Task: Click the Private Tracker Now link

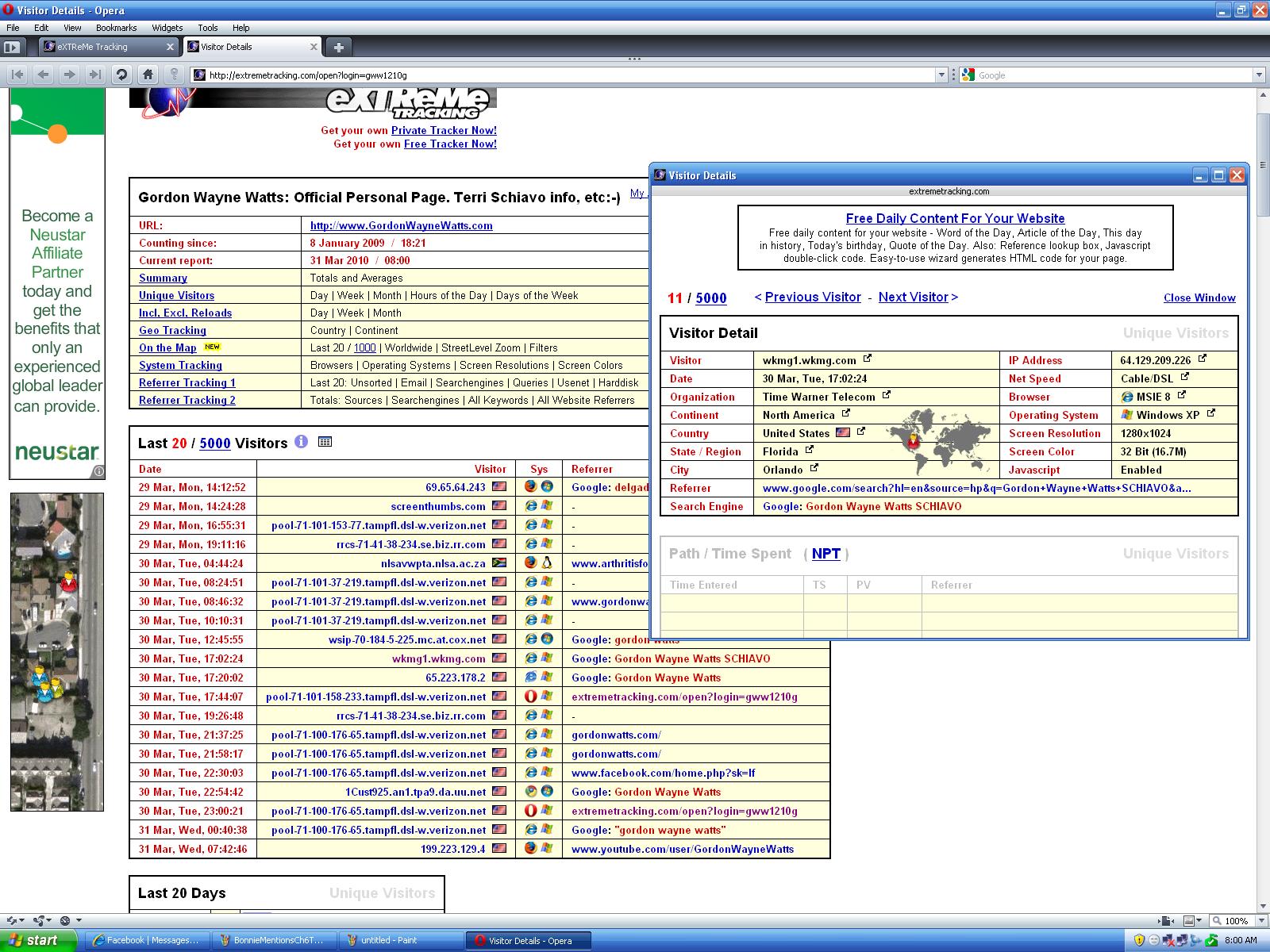Action: click(444, 130)
